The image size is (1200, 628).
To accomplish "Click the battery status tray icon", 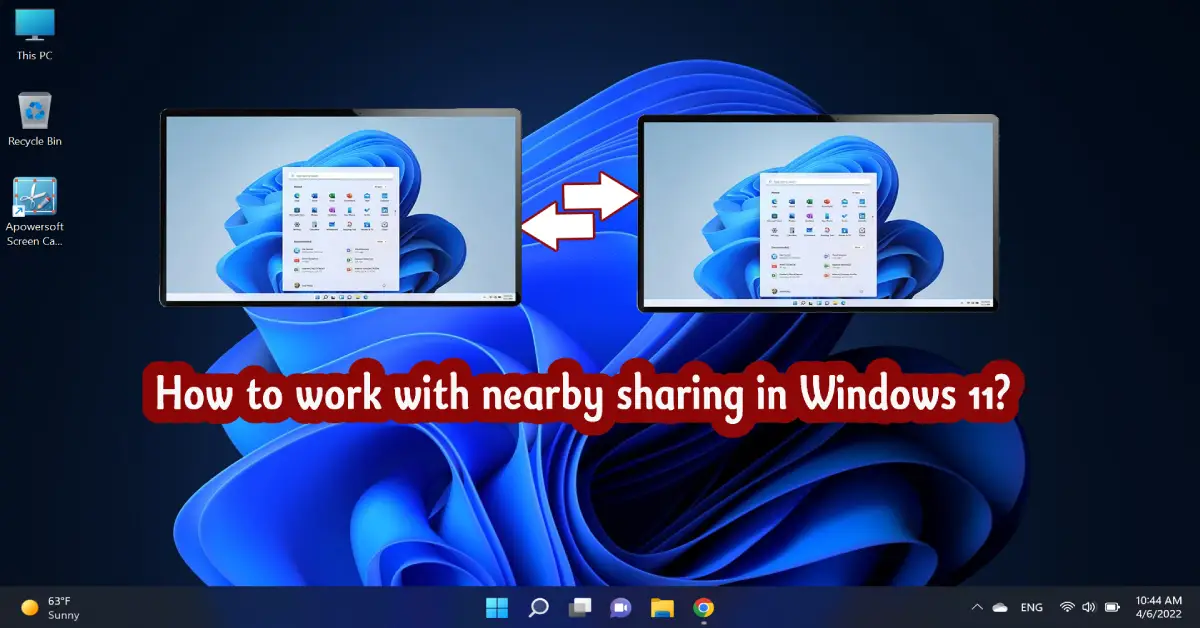I will (1112, 607).
